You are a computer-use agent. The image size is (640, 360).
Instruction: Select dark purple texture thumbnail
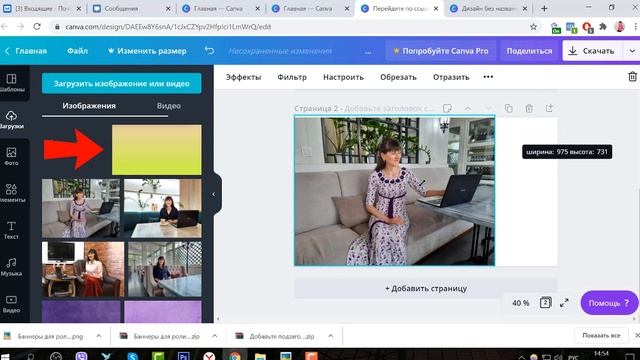81,312
